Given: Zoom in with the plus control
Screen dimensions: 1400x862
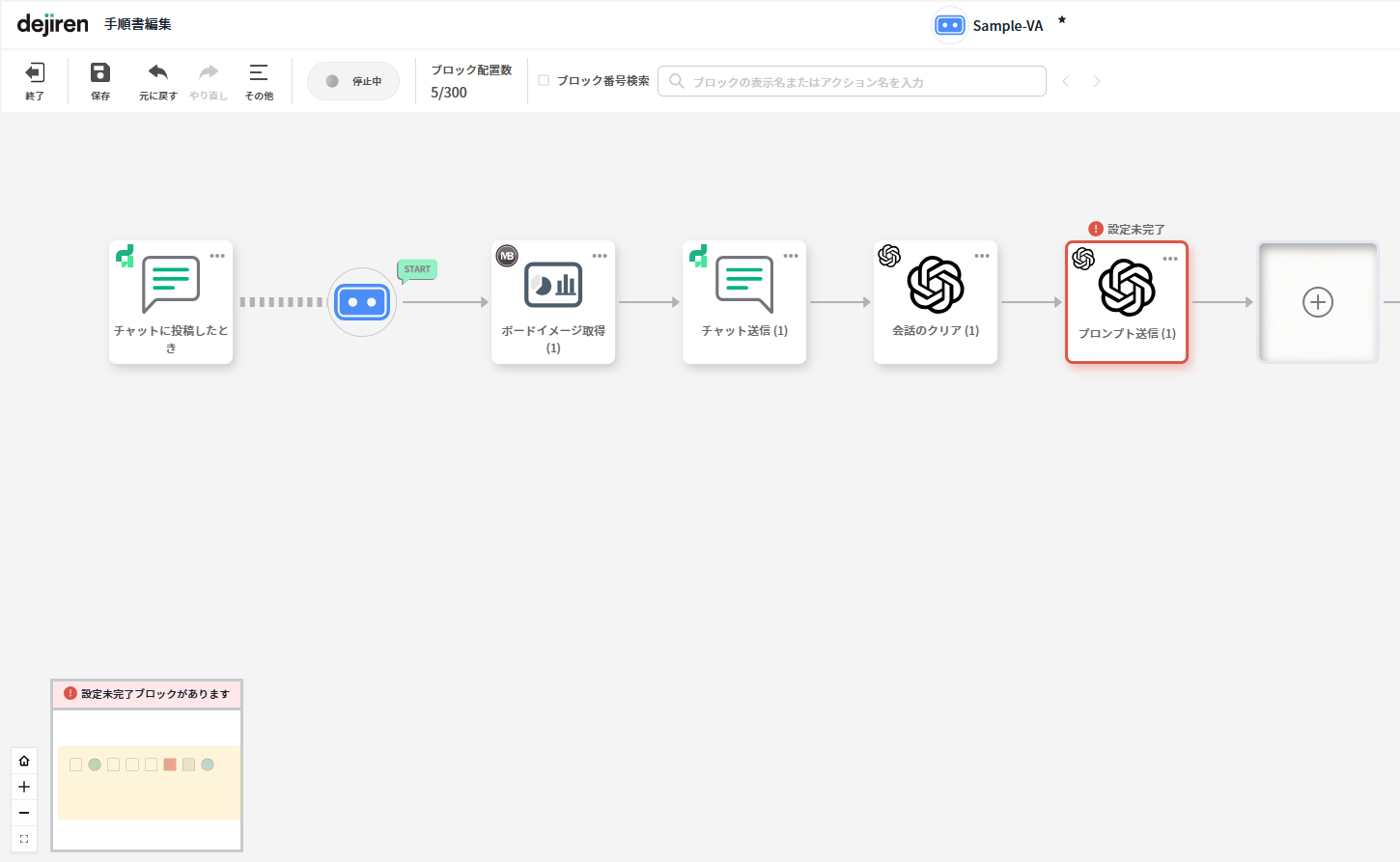Looking at the screenshot, I should coord(24,787).
